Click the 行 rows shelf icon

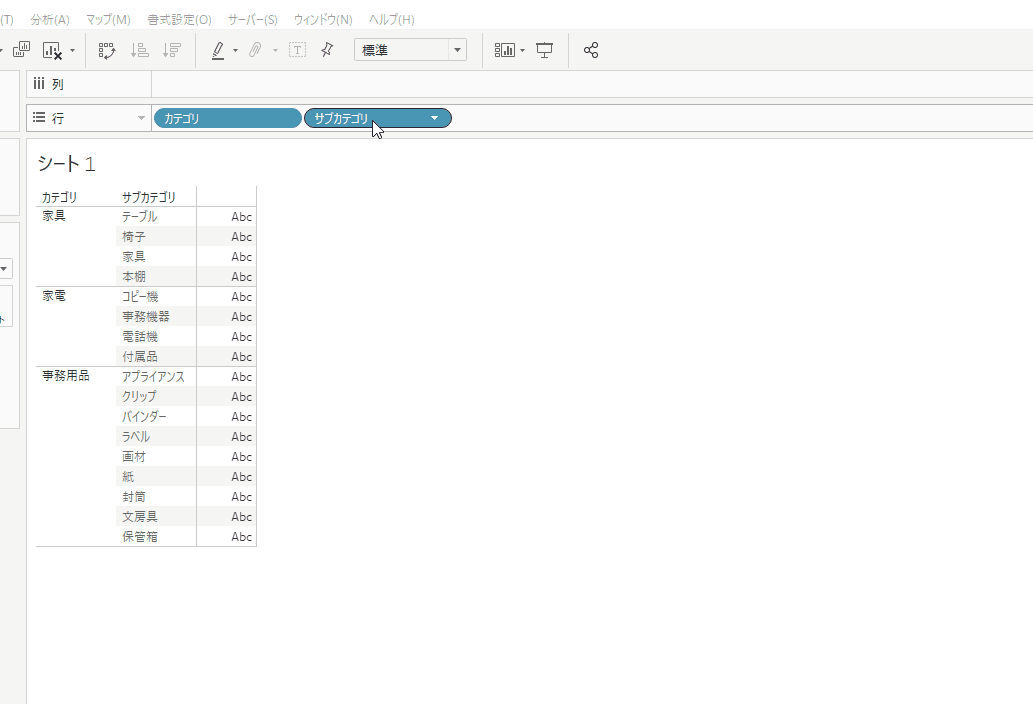(39, 117)
